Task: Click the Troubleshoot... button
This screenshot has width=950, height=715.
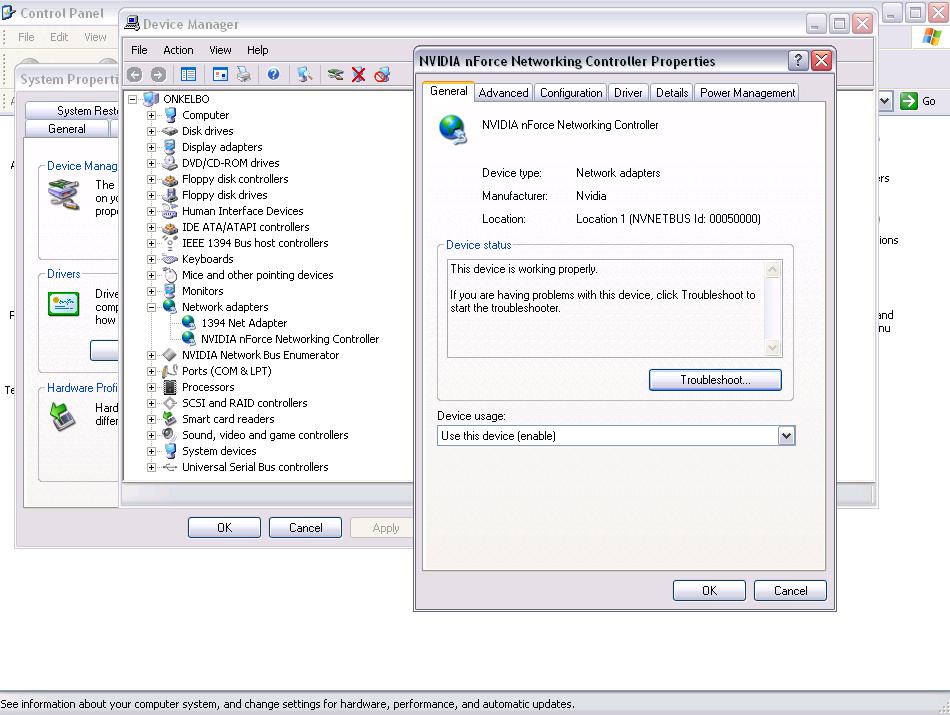Action: (715, 380)
